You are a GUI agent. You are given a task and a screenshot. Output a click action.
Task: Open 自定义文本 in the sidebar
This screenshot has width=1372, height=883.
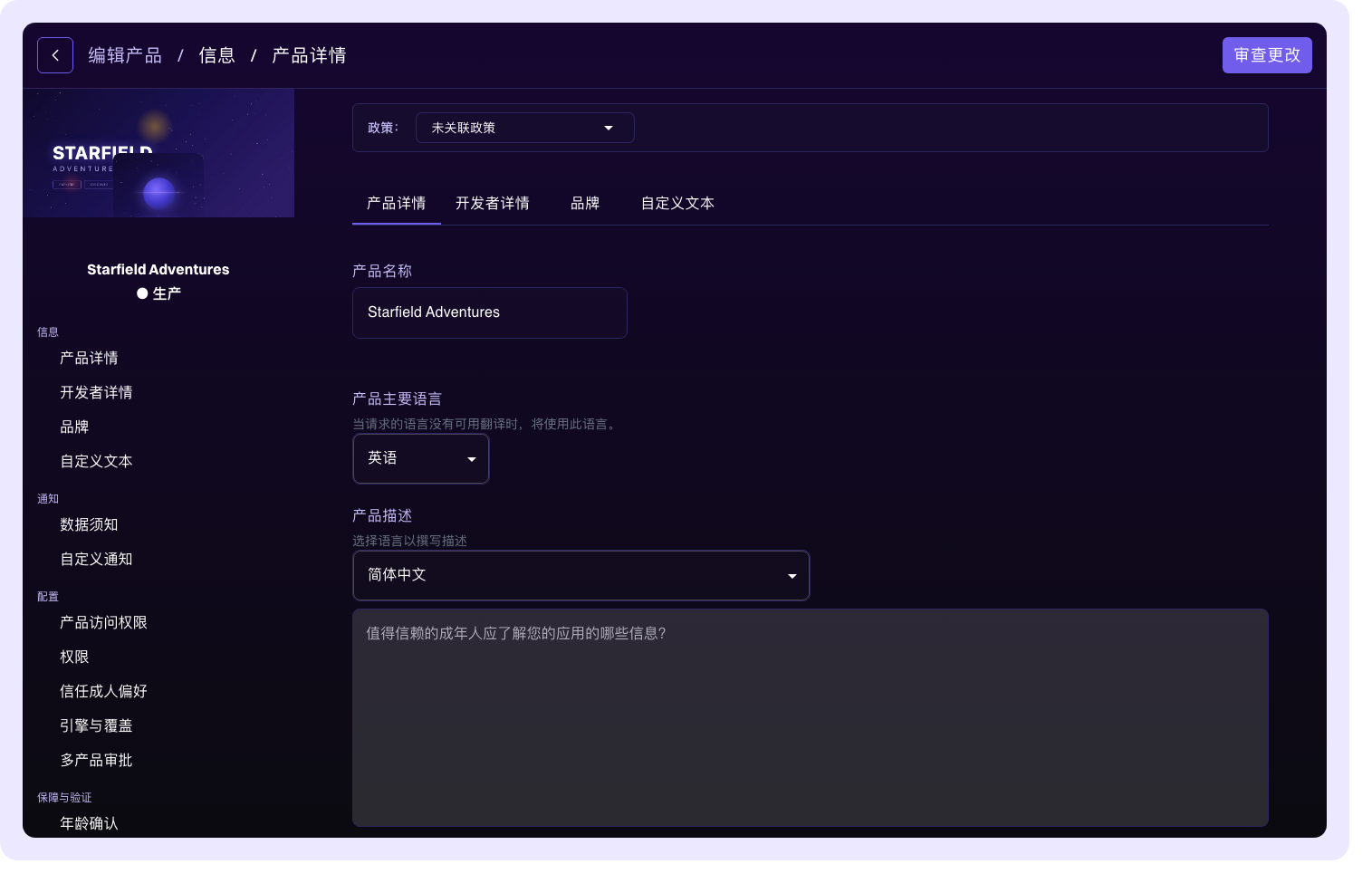pos(96,461)
